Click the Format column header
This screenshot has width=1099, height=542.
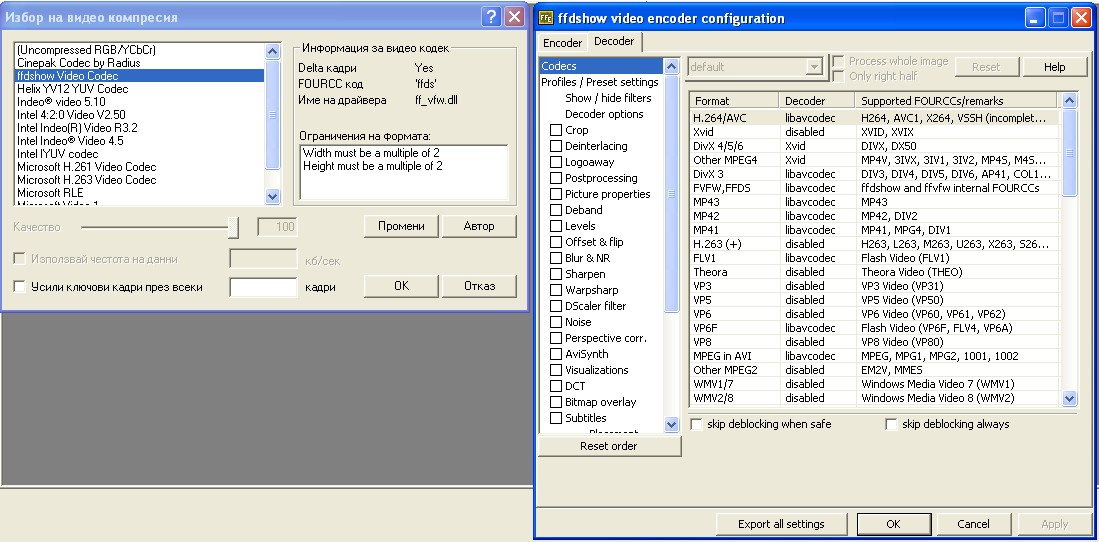click(x=734, y=101)
